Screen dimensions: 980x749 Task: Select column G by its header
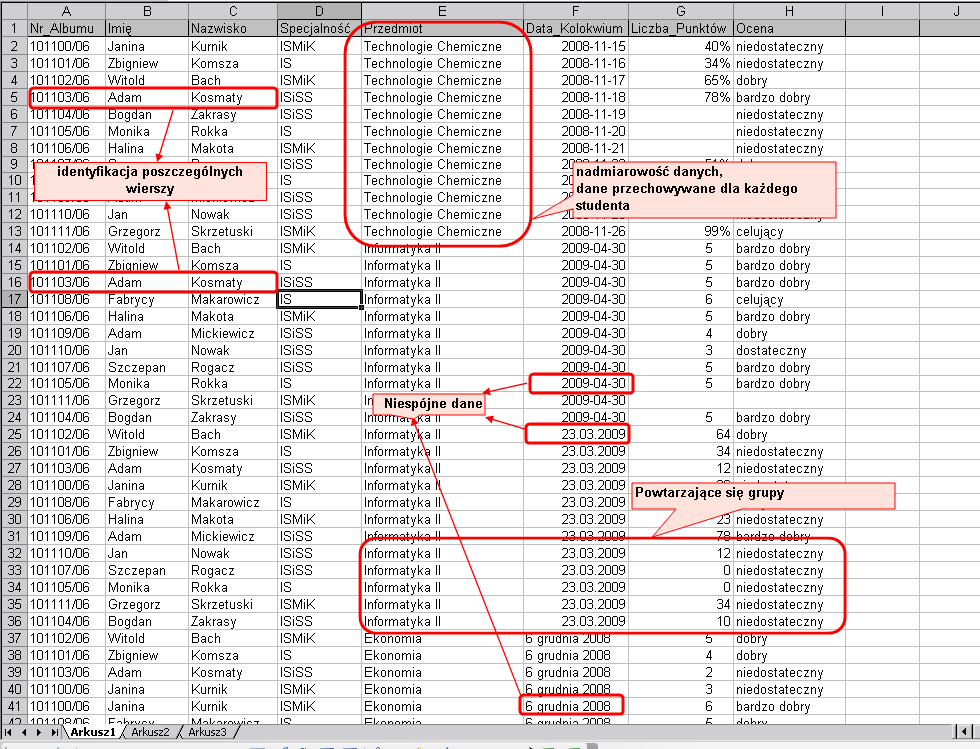point(681,11)
